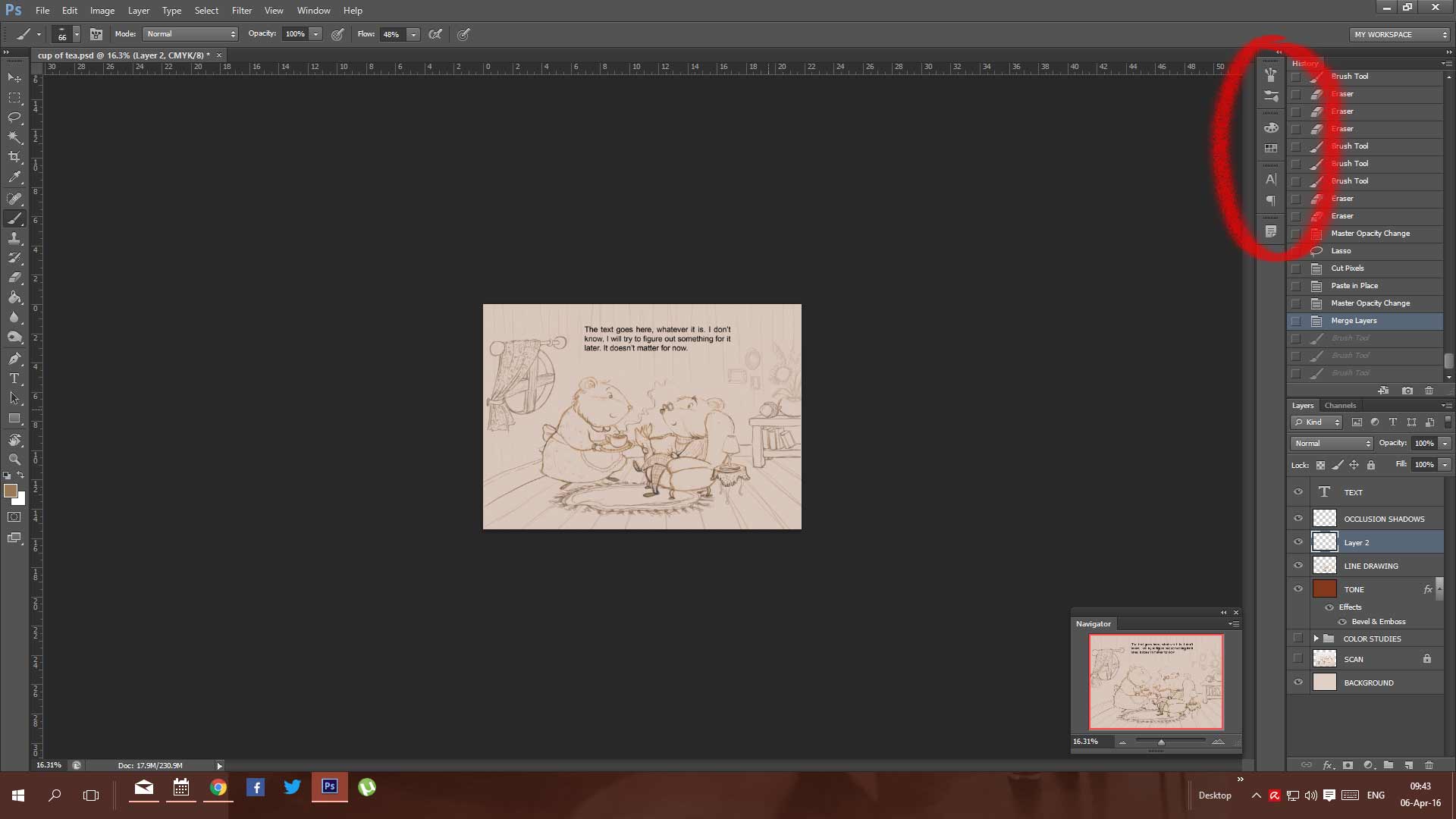The height and width of the screenshot is (819, 1456).
Task: Select the Clone Stamp tool
Action: tap(14, 238)
